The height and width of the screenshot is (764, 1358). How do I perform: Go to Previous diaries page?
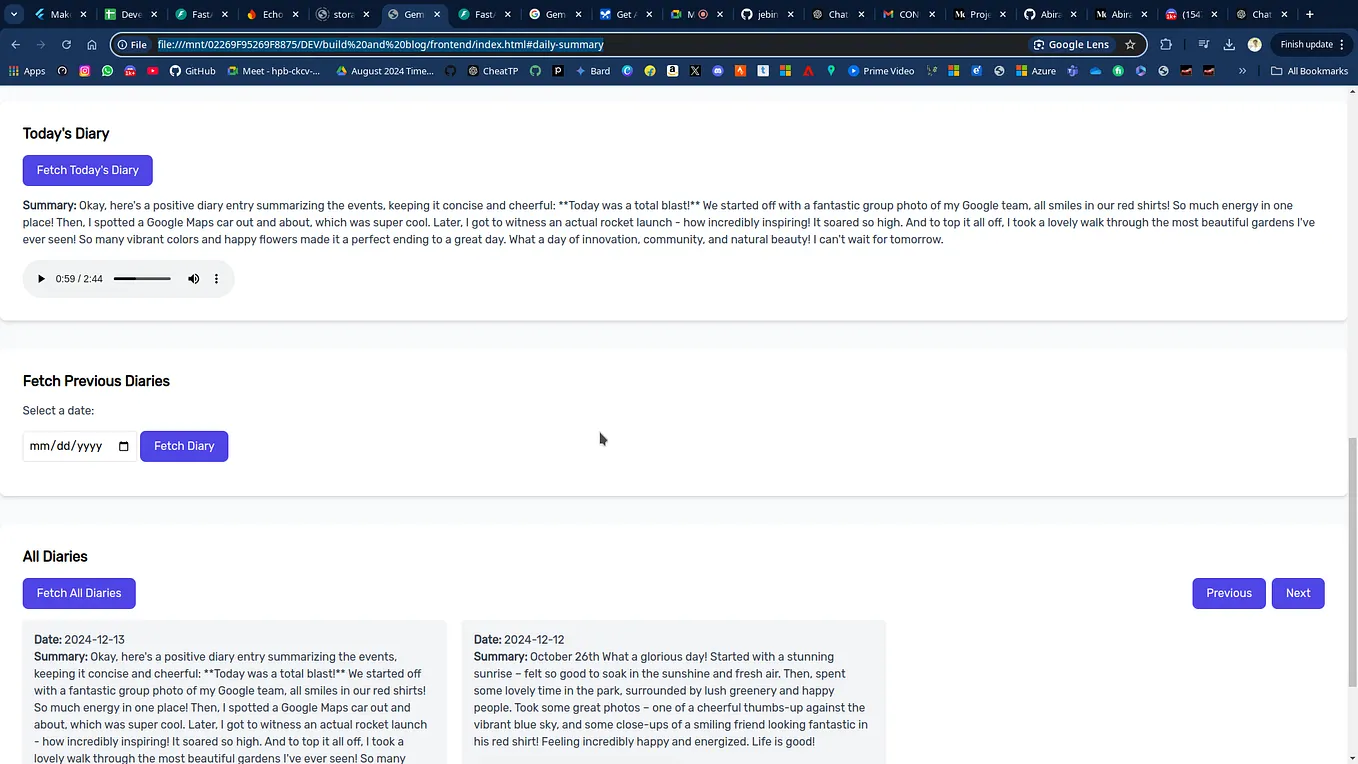(1229, 593)
